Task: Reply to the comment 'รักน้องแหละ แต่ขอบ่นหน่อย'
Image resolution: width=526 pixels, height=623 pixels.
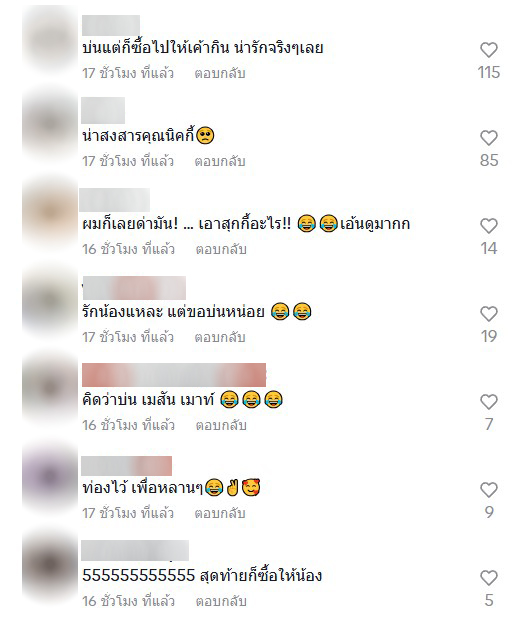Action: [220, 337]
